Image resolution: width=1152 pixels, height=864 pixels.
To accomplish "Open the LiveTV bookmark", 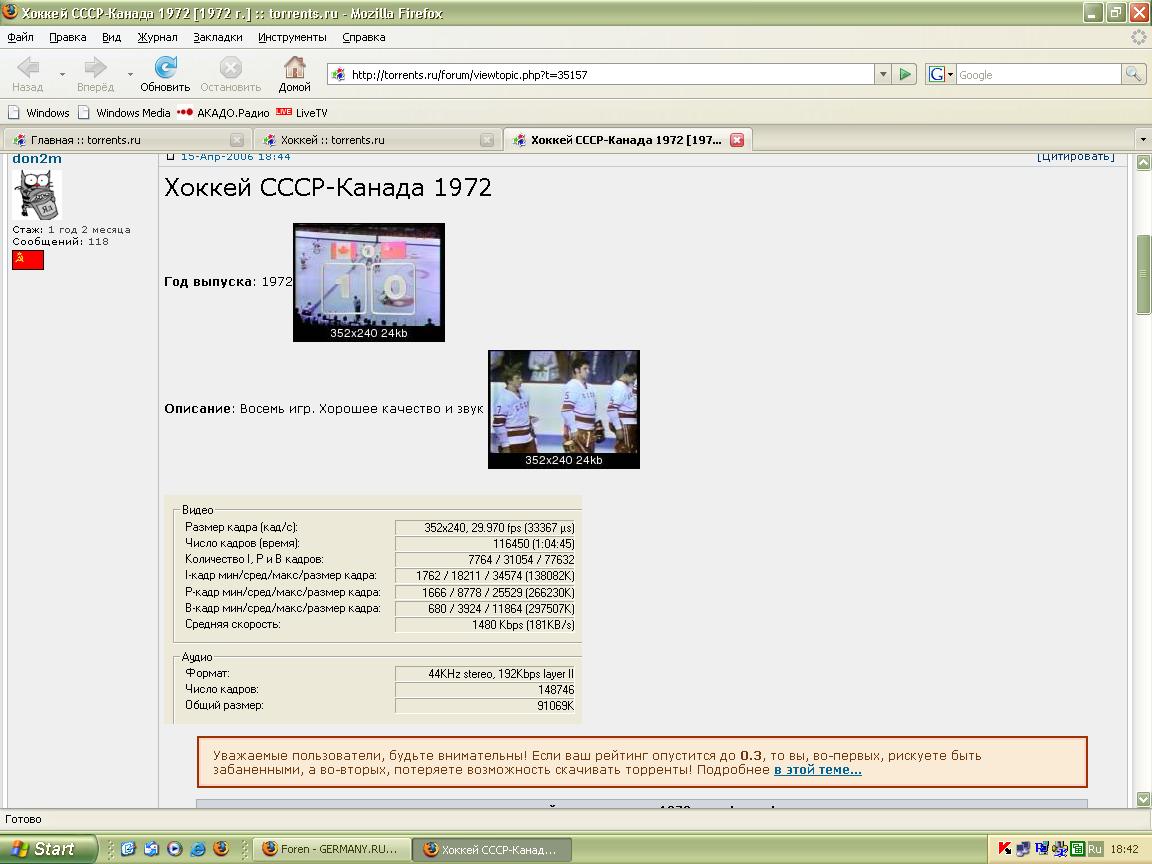I will coord(302,113).
